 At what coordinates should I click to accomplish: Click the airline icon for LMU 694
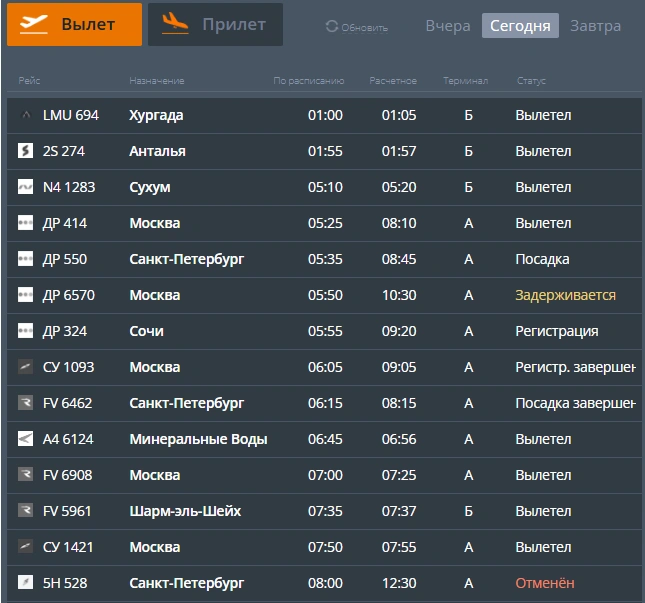point(26,115)
